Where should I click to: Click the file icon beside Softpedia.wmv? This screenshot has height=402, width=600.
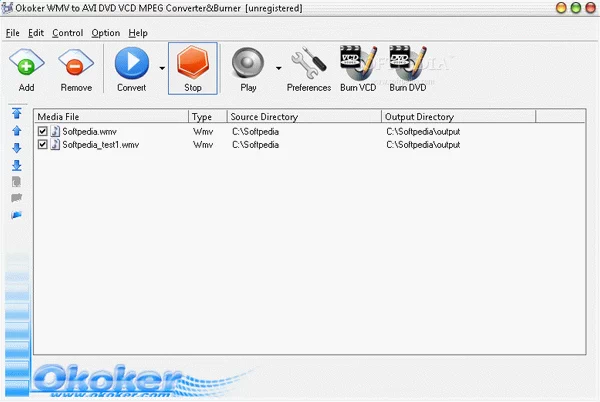[55, 131]
